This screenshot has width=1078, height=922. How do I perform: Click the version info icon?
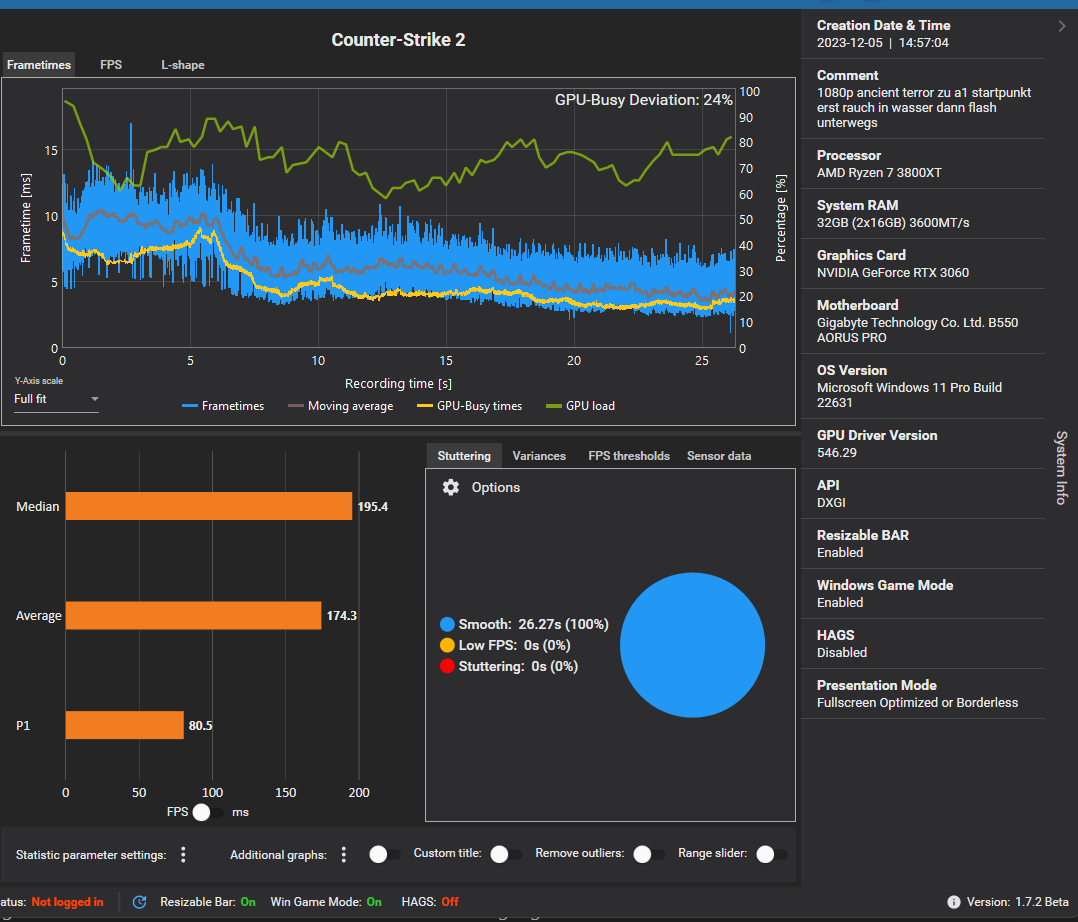(954, 902)
